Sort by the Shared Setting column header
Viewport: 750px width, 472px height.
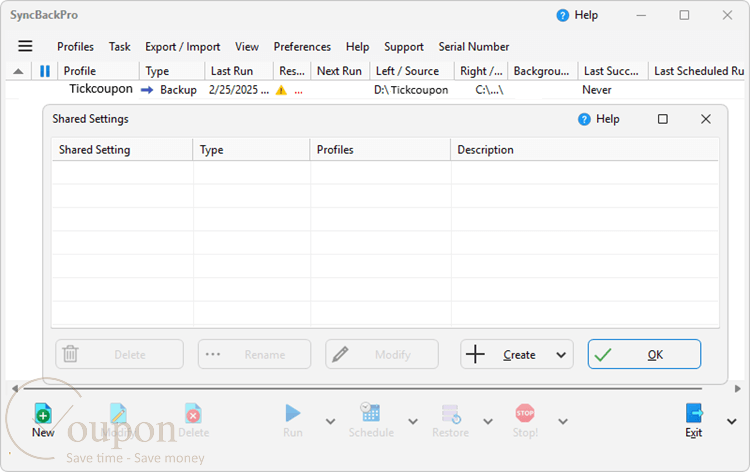pos(122,150)
